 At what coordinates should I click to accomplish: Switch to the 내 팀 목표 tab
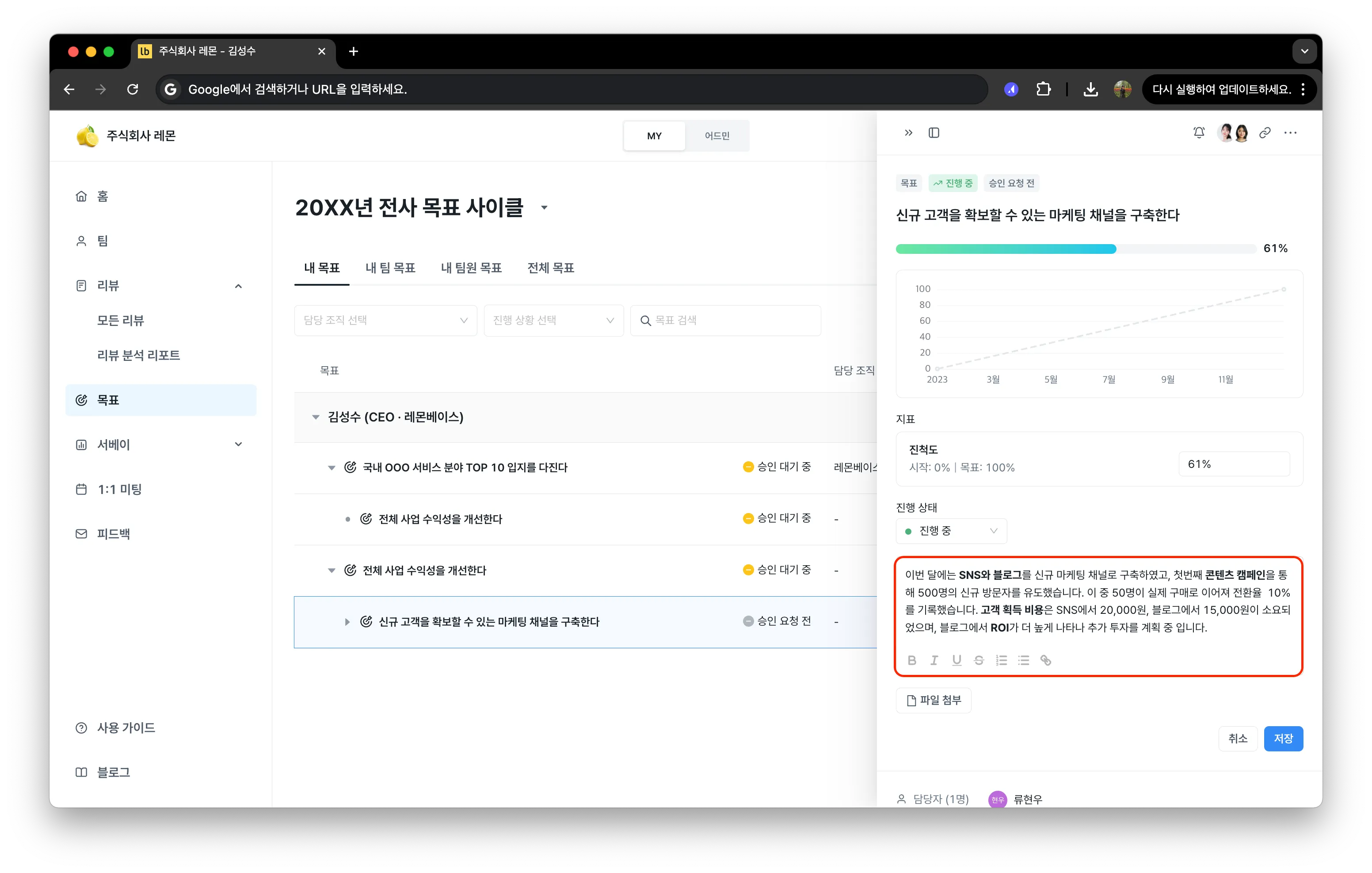point(390,268)
